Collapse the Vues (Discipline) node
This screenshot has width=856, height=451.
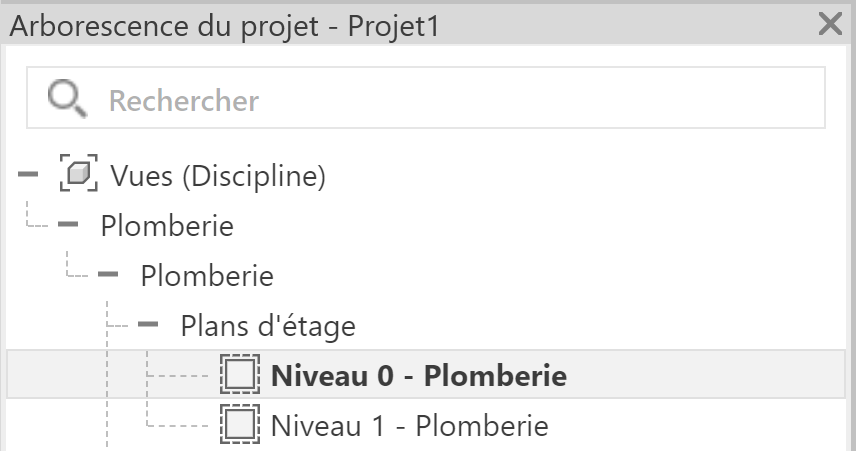pyautogui.click(x=28, y=174)
